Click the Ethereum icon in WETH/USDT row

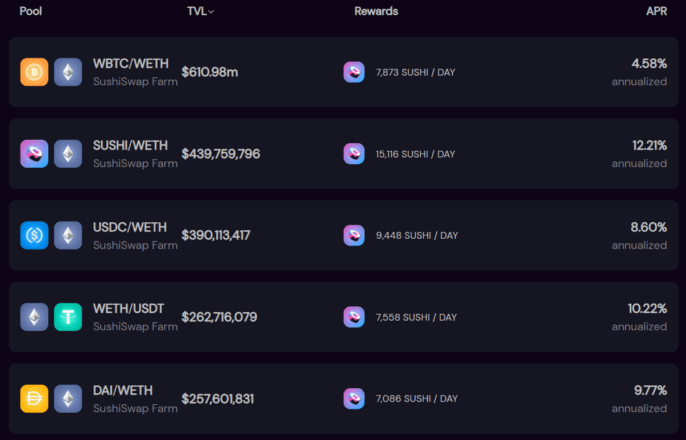[x=34, y=317]
